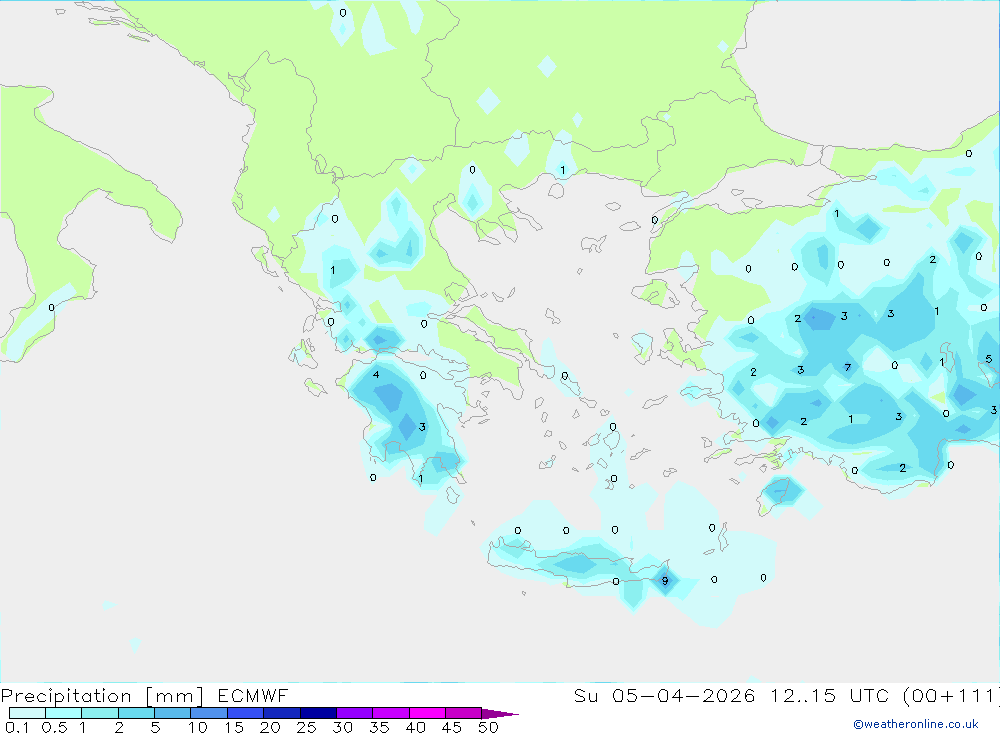Click the 2–5 mm legend color swatch
The height and width of the screenshot is (733, 1000).
click(136, 713)
